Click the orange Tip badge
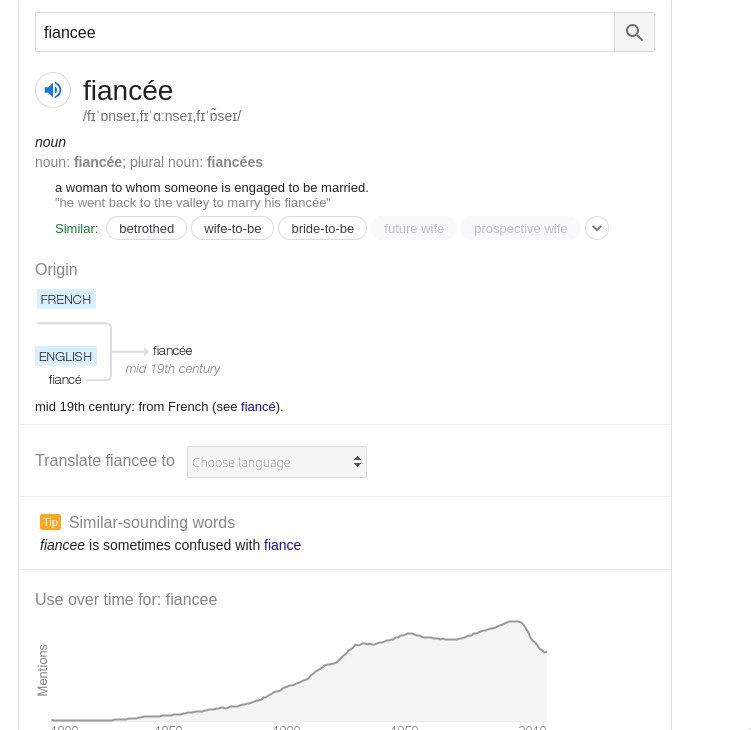The image size is (751, 730). [x=50, y=522]
